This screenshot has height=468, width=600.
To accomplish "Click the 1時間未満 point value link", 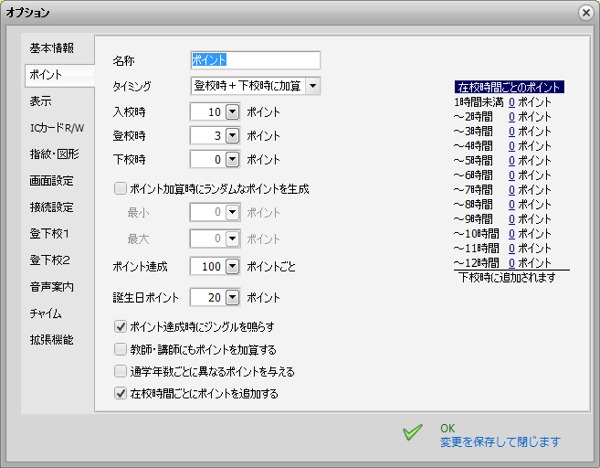I will (x=511, y=102).
